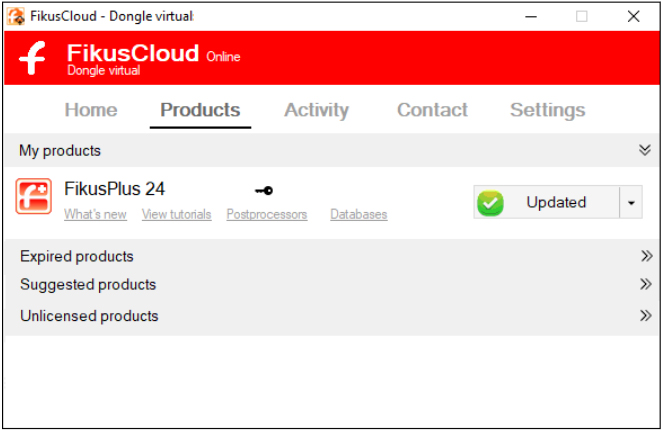Open the Activity tab
The height and width of the screenshot is (430, 662).
pyautogui.click(x=316, y=110)
